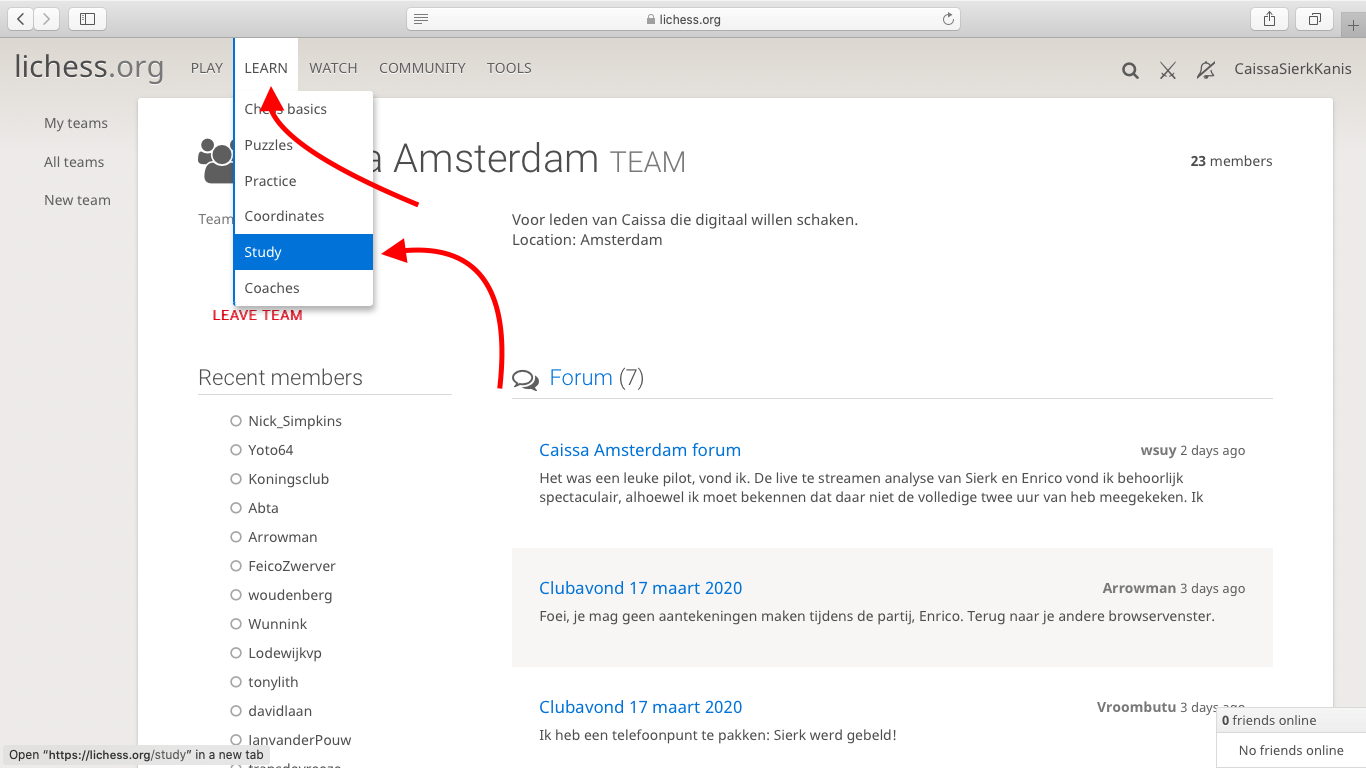
Task: Open the COMMUNITY menu
Action: point(422,68)
